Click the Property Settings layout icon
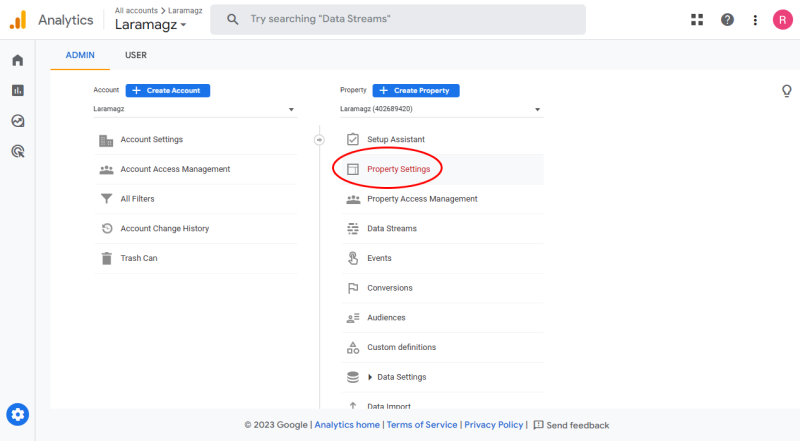 (x=353, y=169)
